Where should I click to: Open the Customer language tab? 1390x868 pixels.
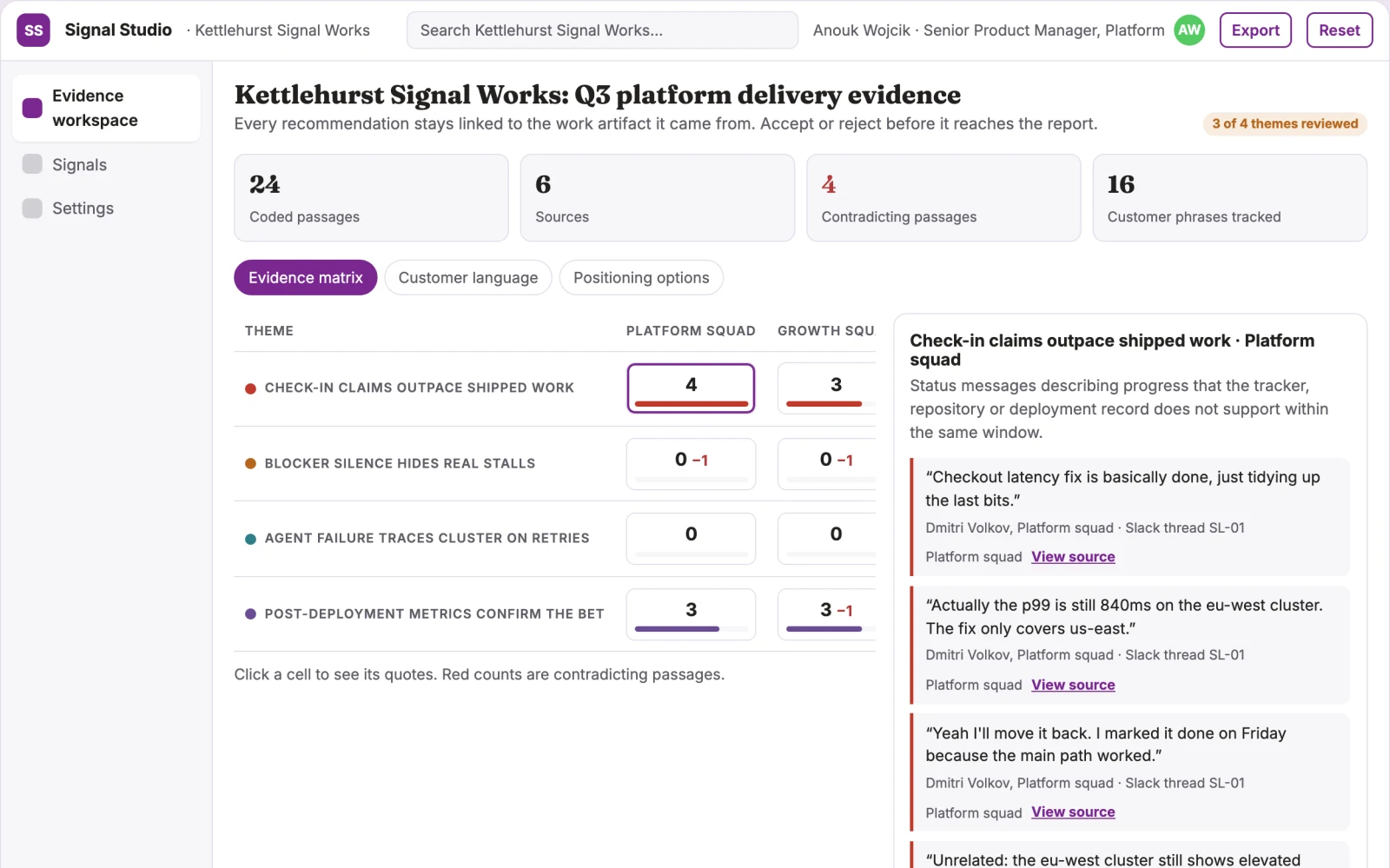[x=468, y=278]
